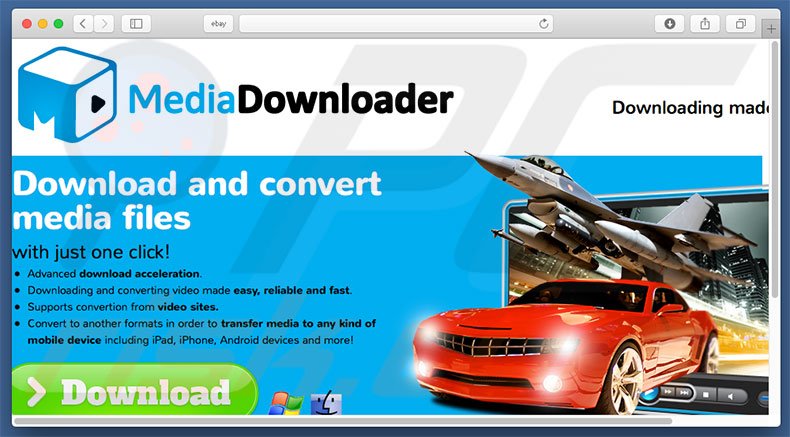
Task: Click the green full-screen window button
Action: point(58,24)
